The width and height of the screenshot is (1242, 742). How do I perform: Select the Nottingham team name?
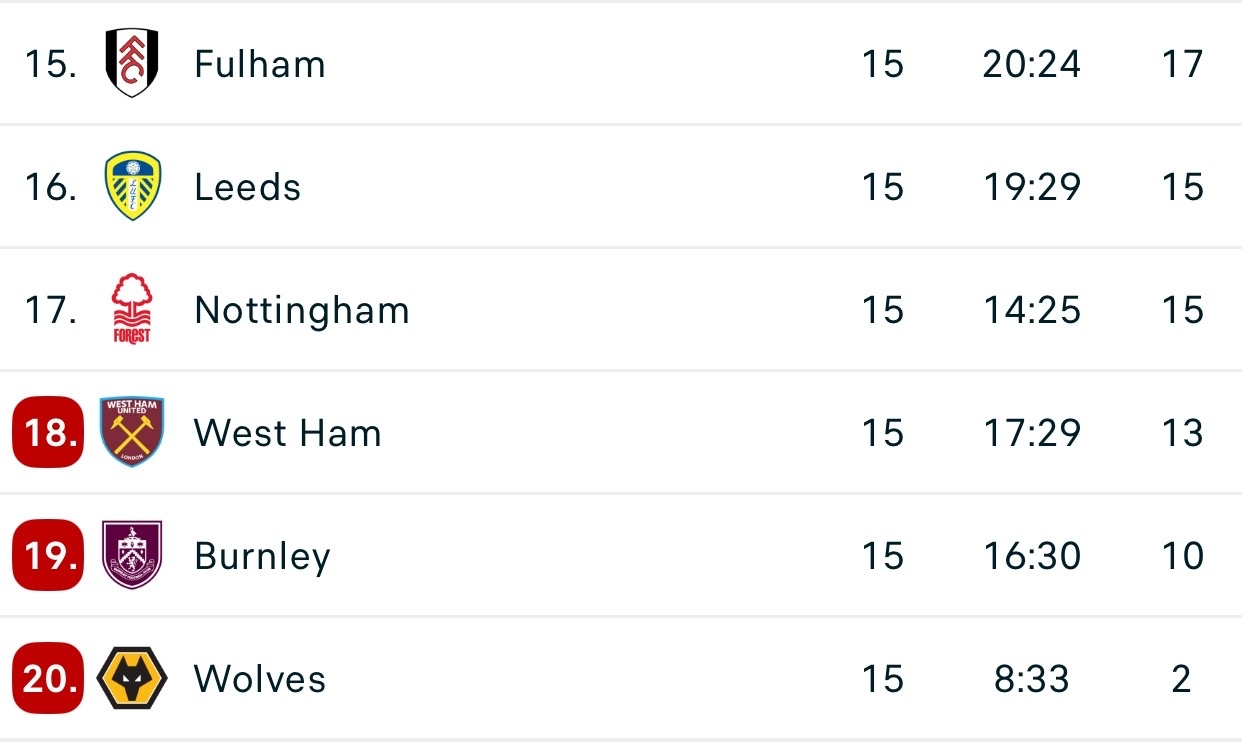click(302, 310)
